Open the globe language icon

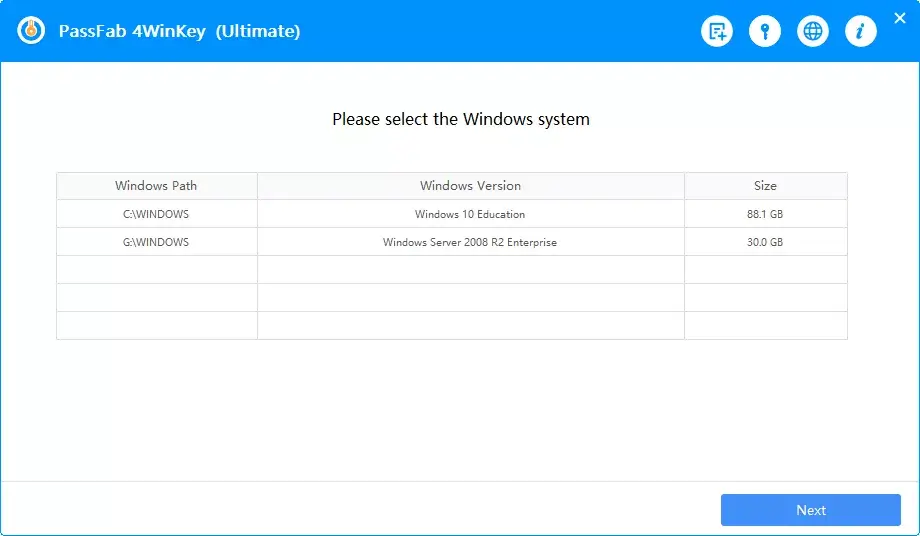813,32
